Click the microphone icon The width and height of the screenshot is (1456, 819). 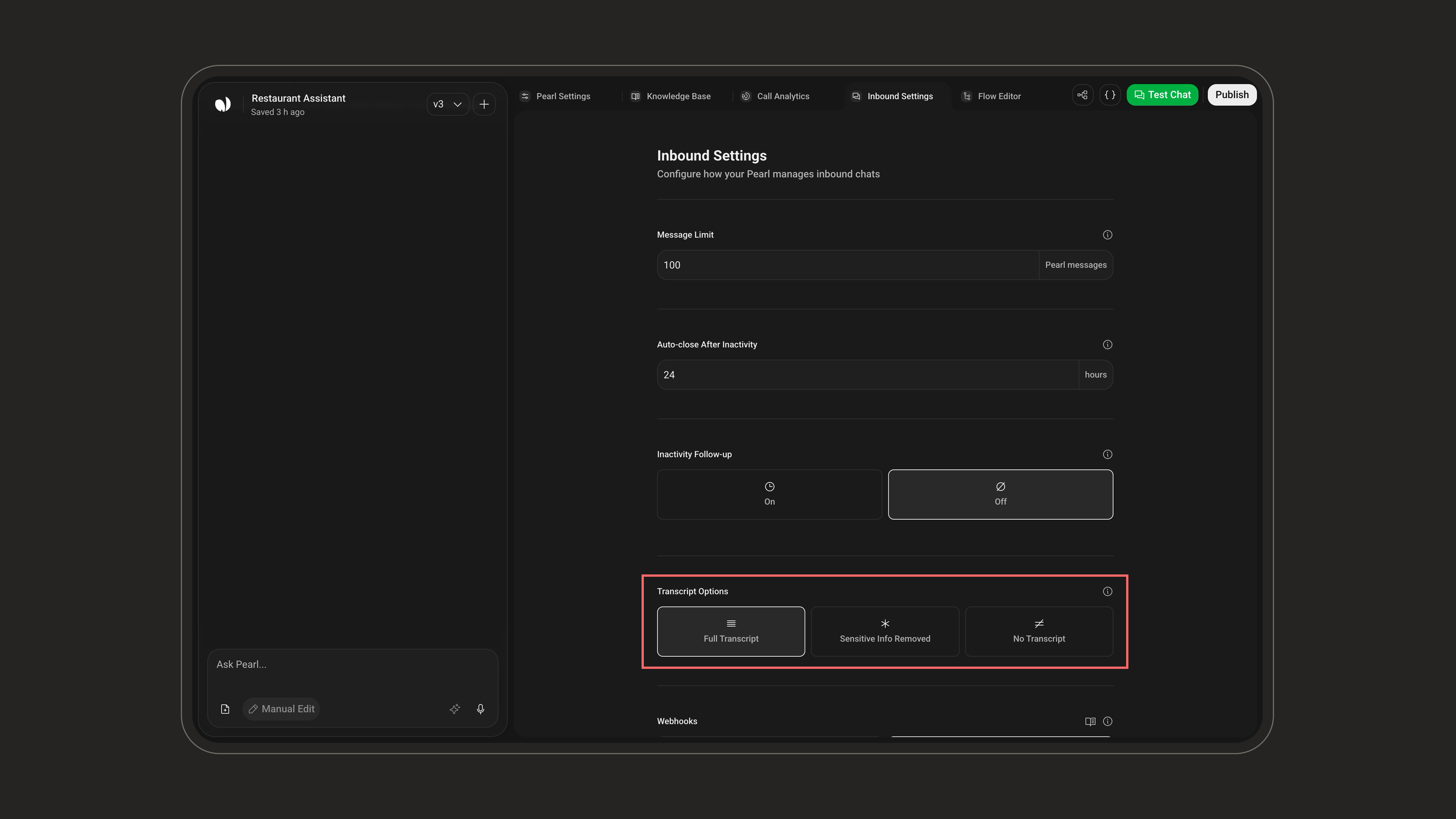click(480, 709)
